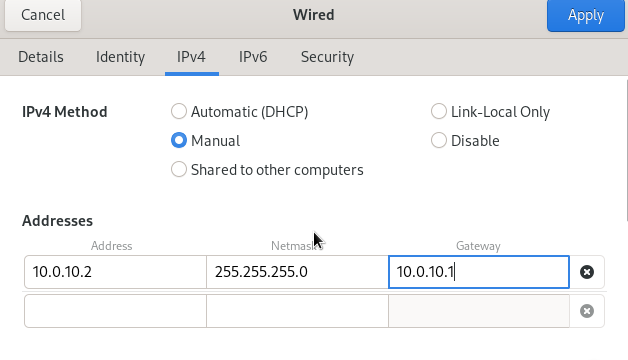628x360 pixels.
Task: Open the Details tab
Action: [x=41, y=57]
